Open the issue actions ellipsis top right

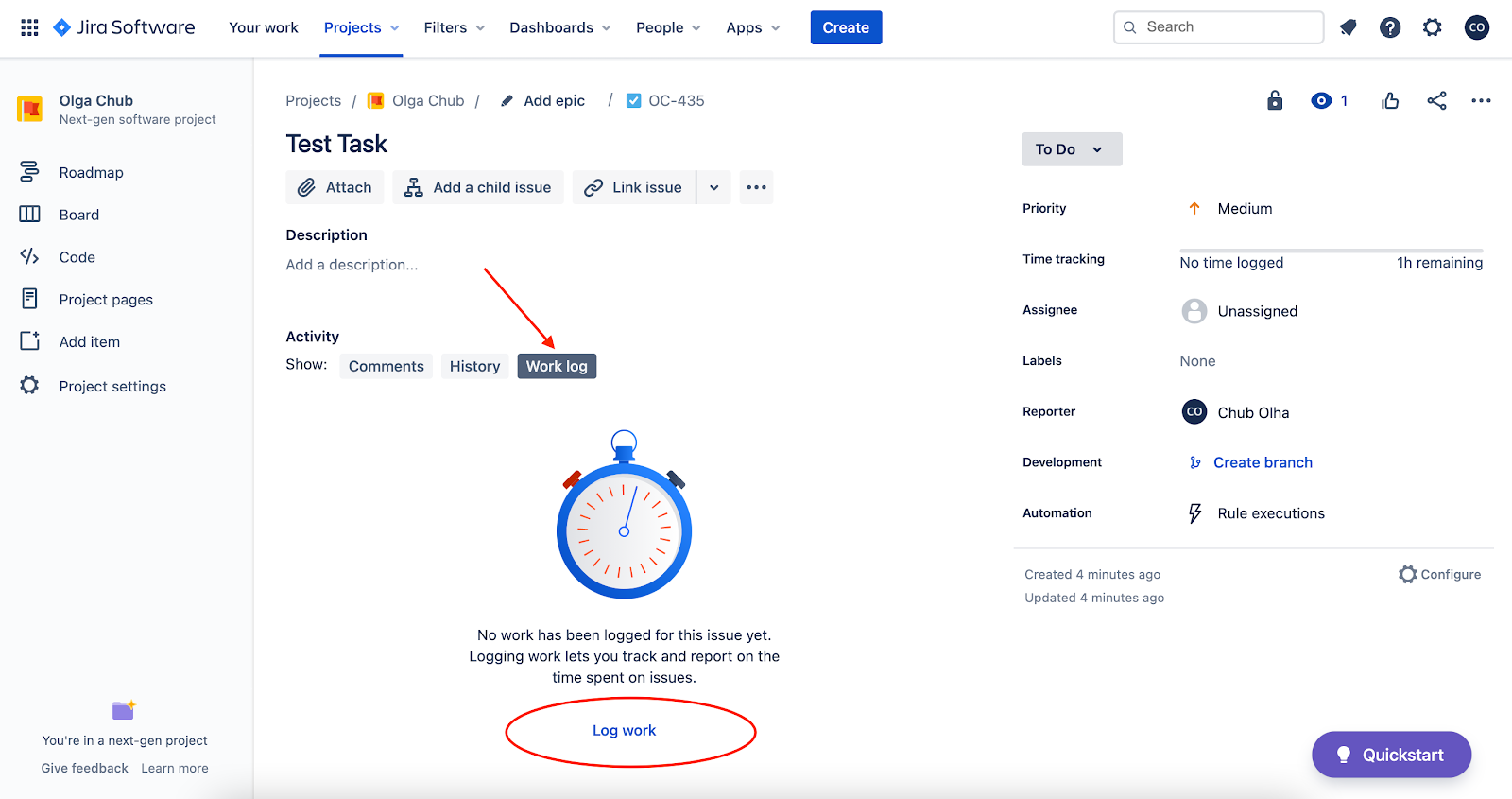coord(1481,100)
